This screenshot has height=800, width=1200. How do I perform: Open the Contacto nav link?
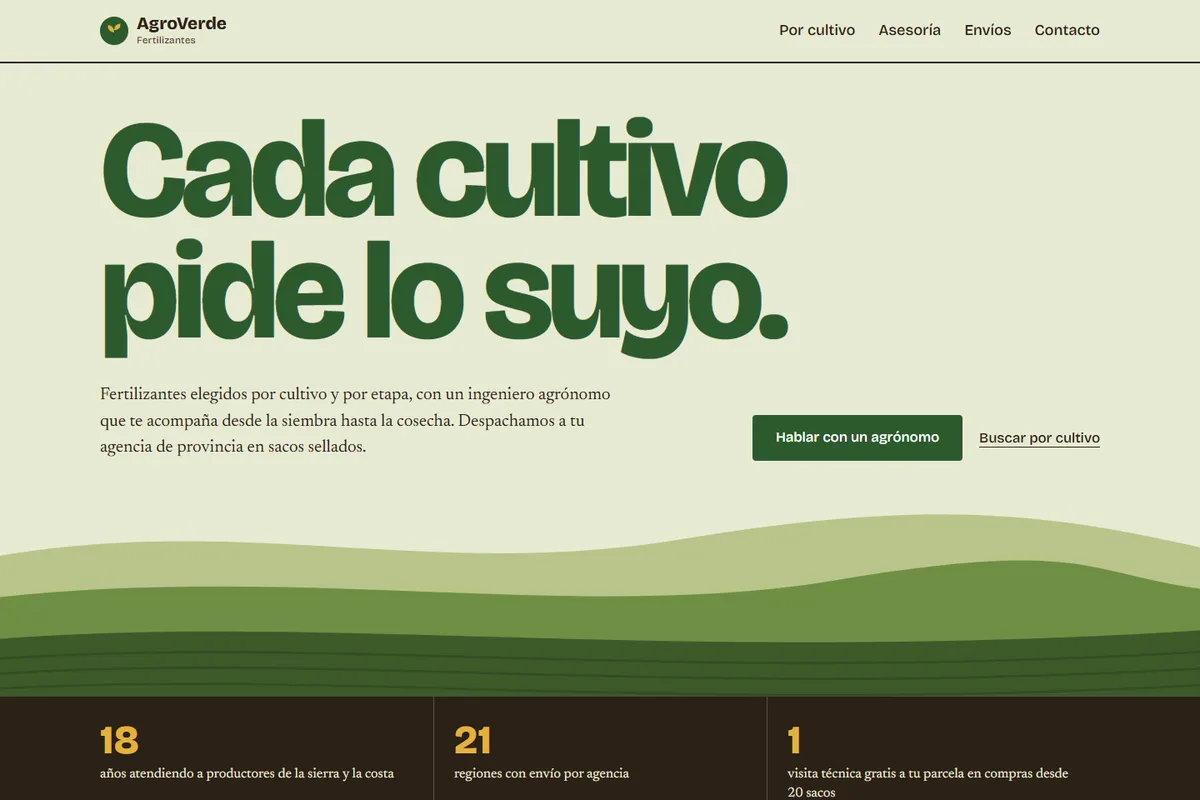(x=1067, y=30)
